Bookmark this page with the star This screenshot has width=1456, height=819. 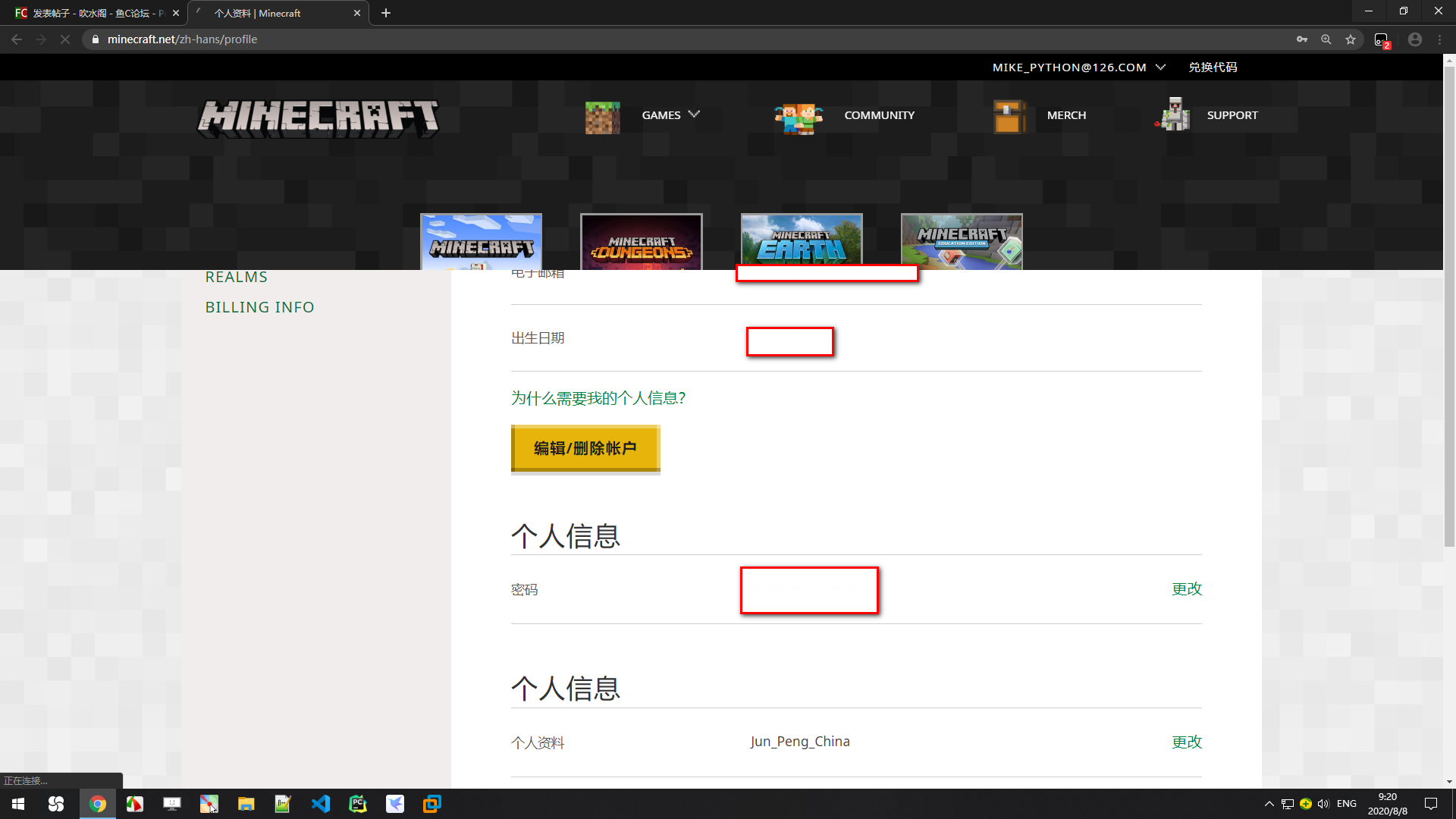coord(1351,39)
